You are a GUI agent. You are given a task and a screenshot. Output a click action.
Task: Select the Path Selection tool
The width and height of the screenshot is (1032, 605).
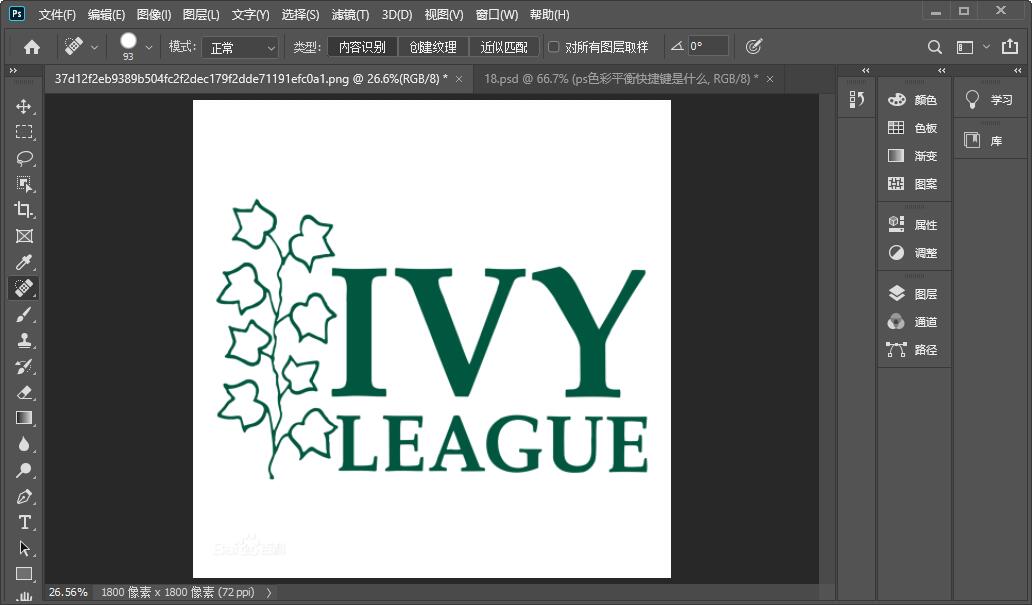(x=24, y=548)
